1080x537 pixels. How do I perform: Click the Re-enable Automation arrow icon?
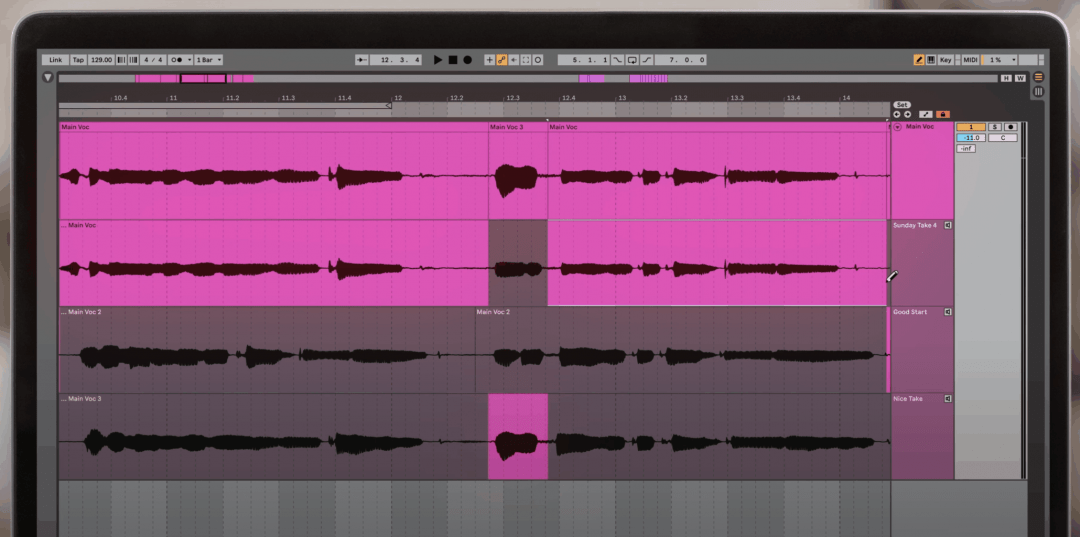[x=514, y=60]
